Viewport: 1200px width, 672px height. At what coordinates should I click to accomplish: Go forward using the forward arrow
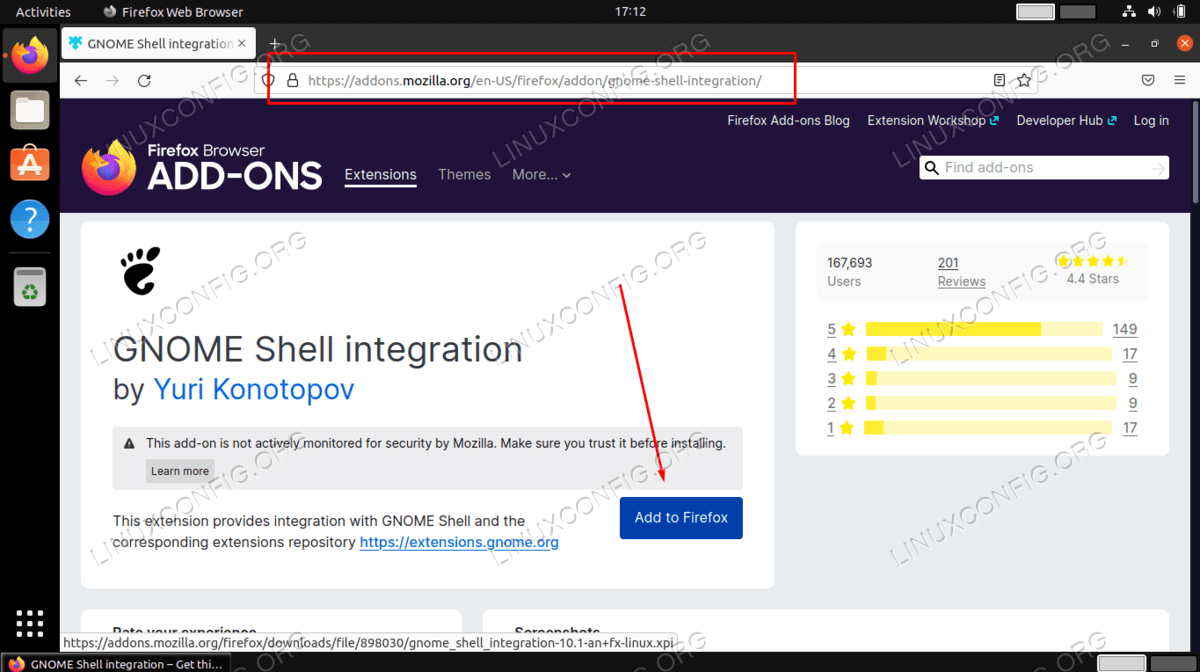pos(113,81)
